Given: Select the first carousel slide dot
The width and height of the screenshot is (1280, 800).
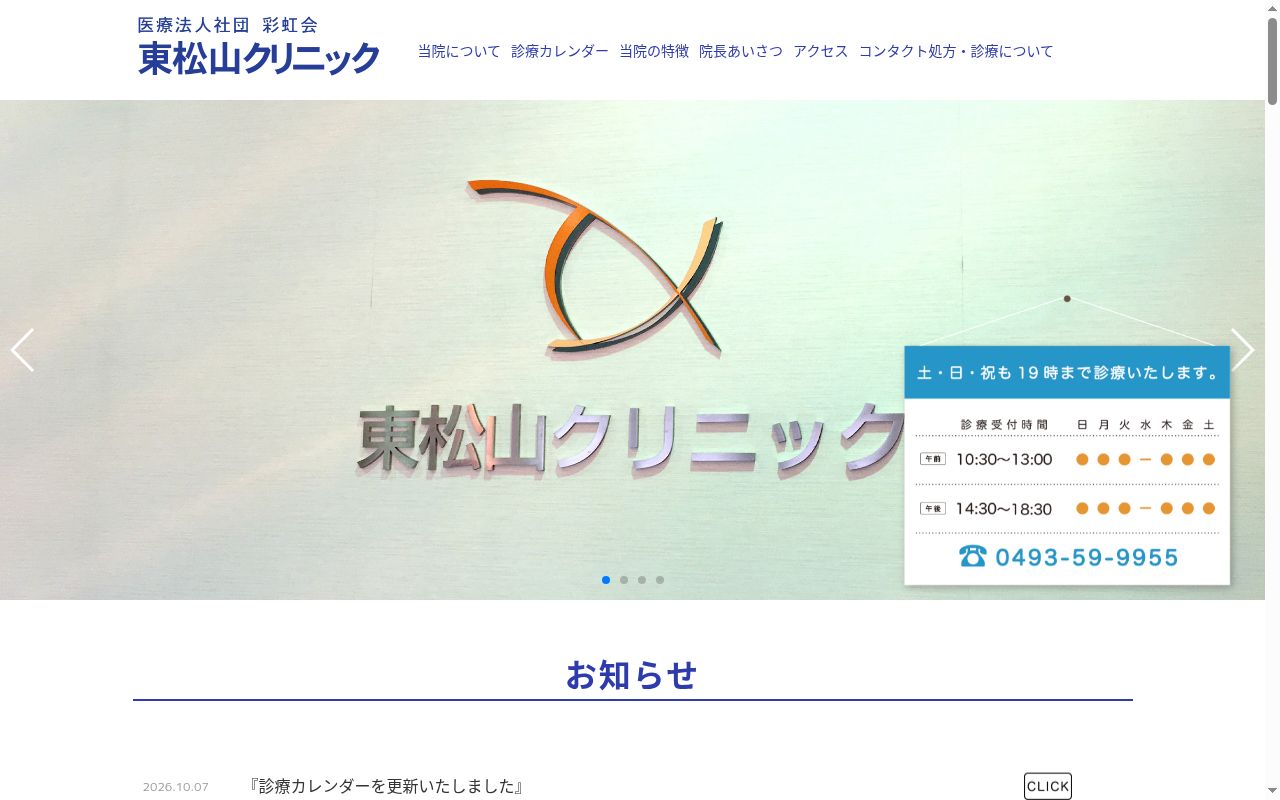Looking at the screenshot, I should tap(606, 580).
